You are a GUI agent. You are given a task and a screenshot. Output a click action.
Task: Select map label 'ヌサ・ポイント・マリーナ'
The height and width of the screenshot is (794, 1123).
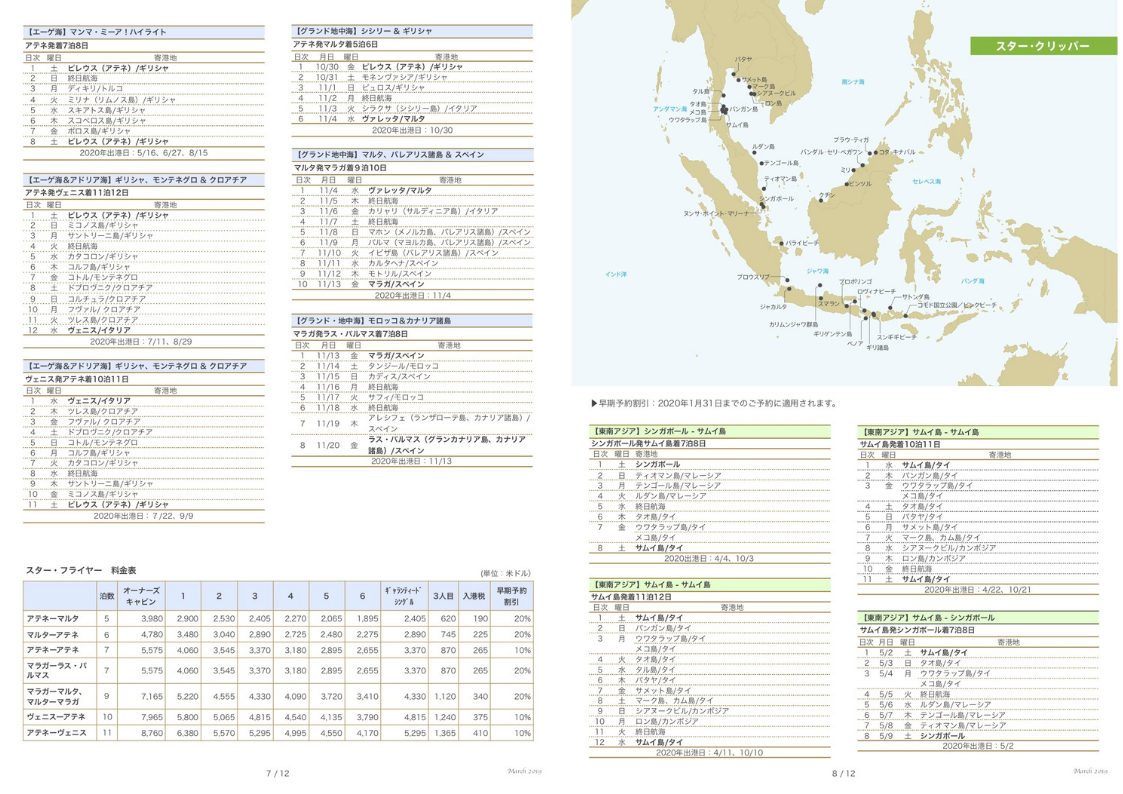click(716, 213)
